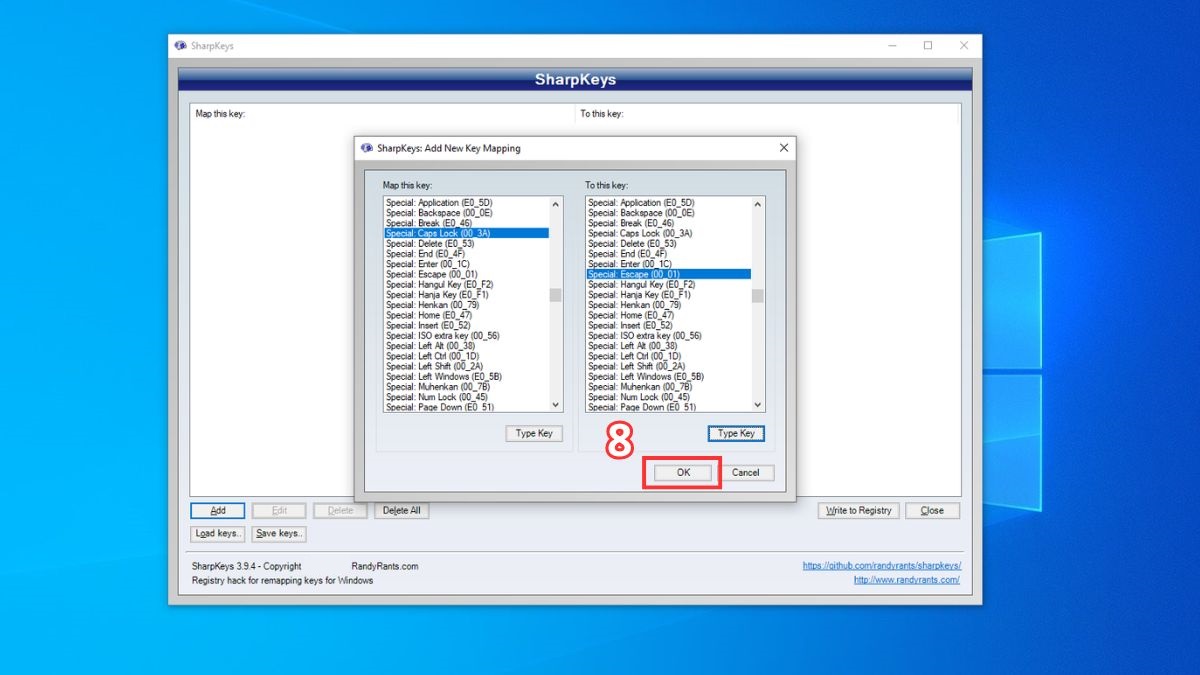Click To this key column header in main window
This screenshot has width=1200, height=675.
click(768, 114)
